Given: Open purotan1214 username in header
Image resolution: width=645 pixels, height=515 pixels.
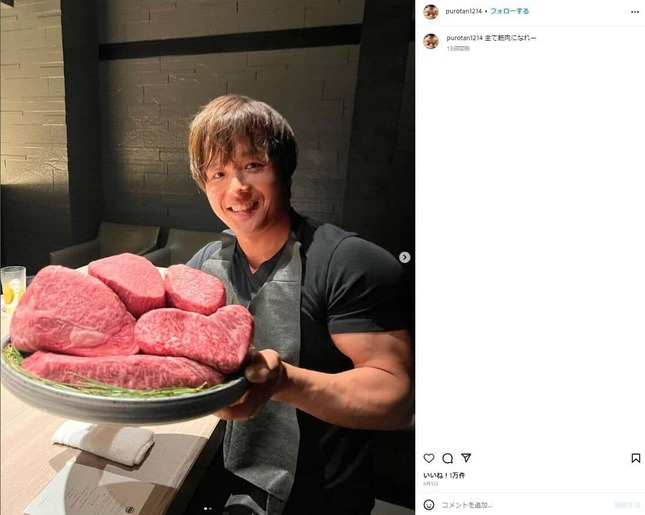Looking at the screenshot, I should [x=464, y=12].
